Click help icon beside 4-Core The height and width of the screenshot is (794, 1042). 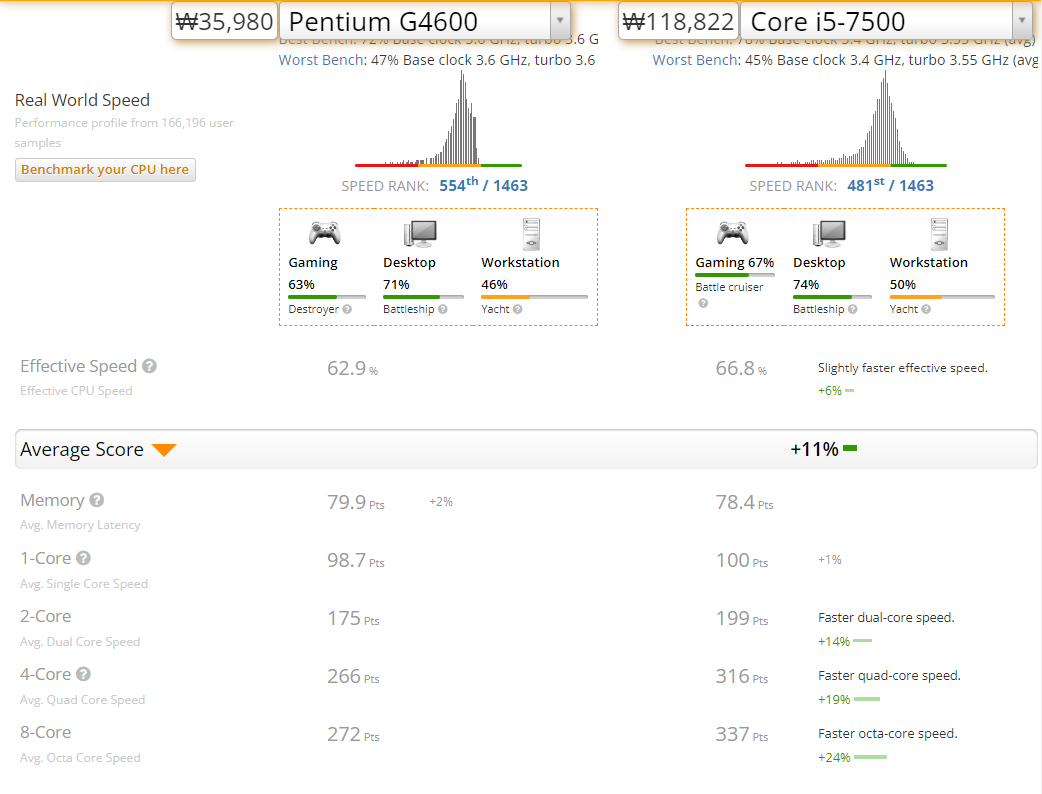click(x=83, y=674)
